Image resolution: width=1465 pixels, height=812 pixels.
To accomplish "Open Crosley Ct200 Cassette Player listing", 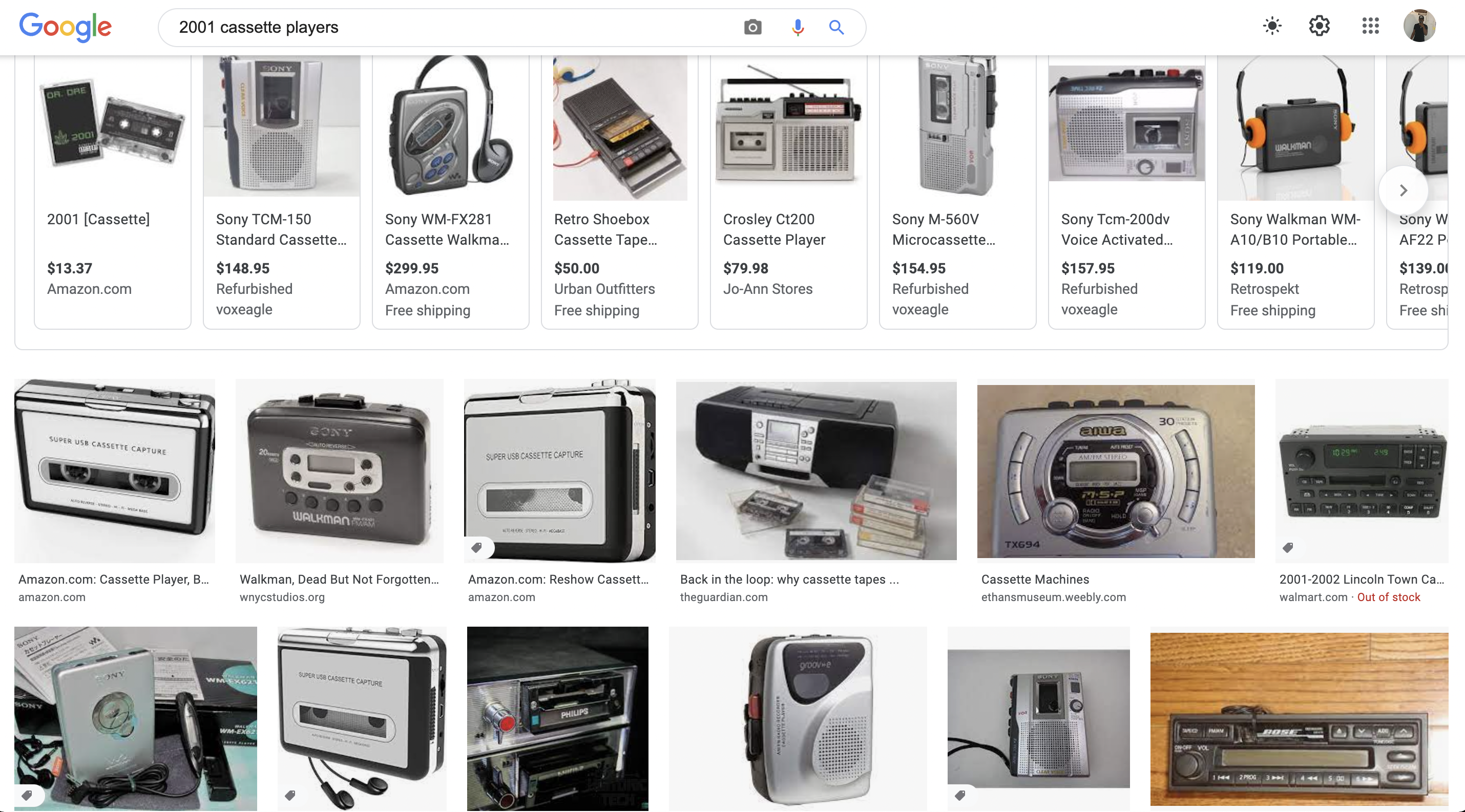I will (788, 192).
